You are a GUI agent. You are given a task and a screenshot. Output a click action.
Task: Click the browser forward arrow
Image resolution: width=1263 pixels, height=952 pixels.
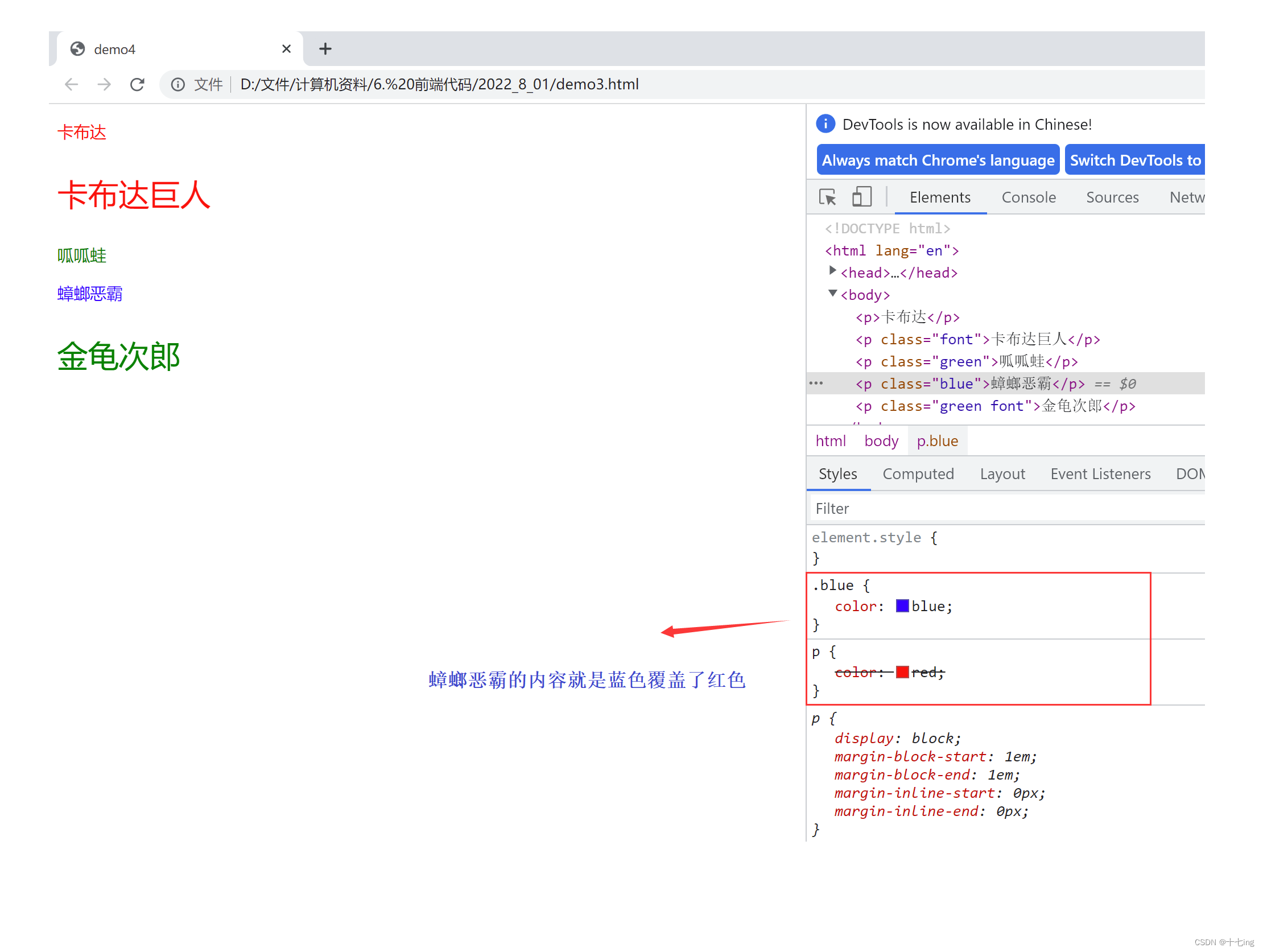104,85
